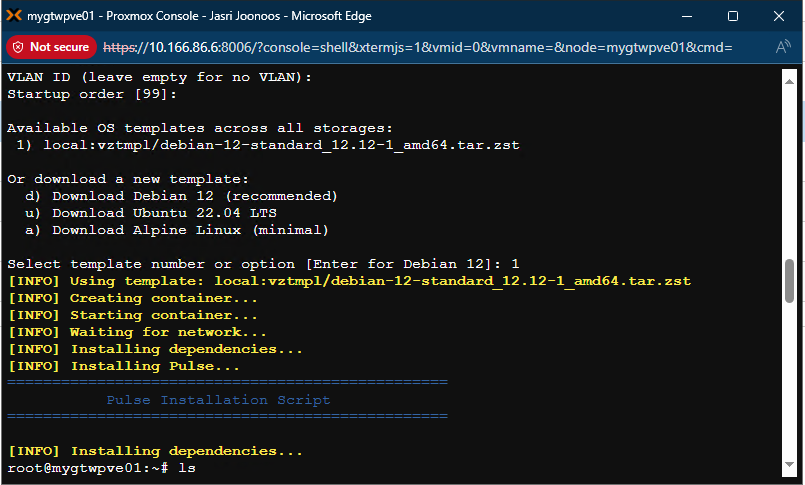
Task: Click the red warning icon beside Not secure
Action: pyautogui.click(x=17, y=47)
